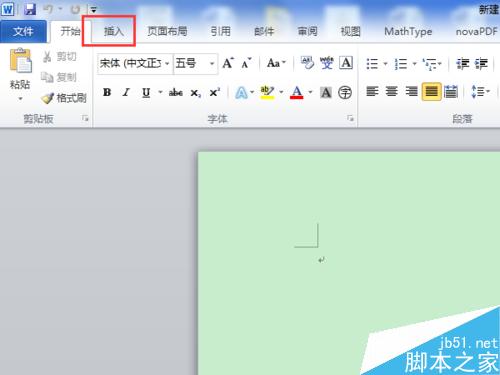Image resolution: width=500 pixels, height=375 pixels.
Task: Open the 剪贴板 (Clipboard) pane launcher
Action: (86, 118)
